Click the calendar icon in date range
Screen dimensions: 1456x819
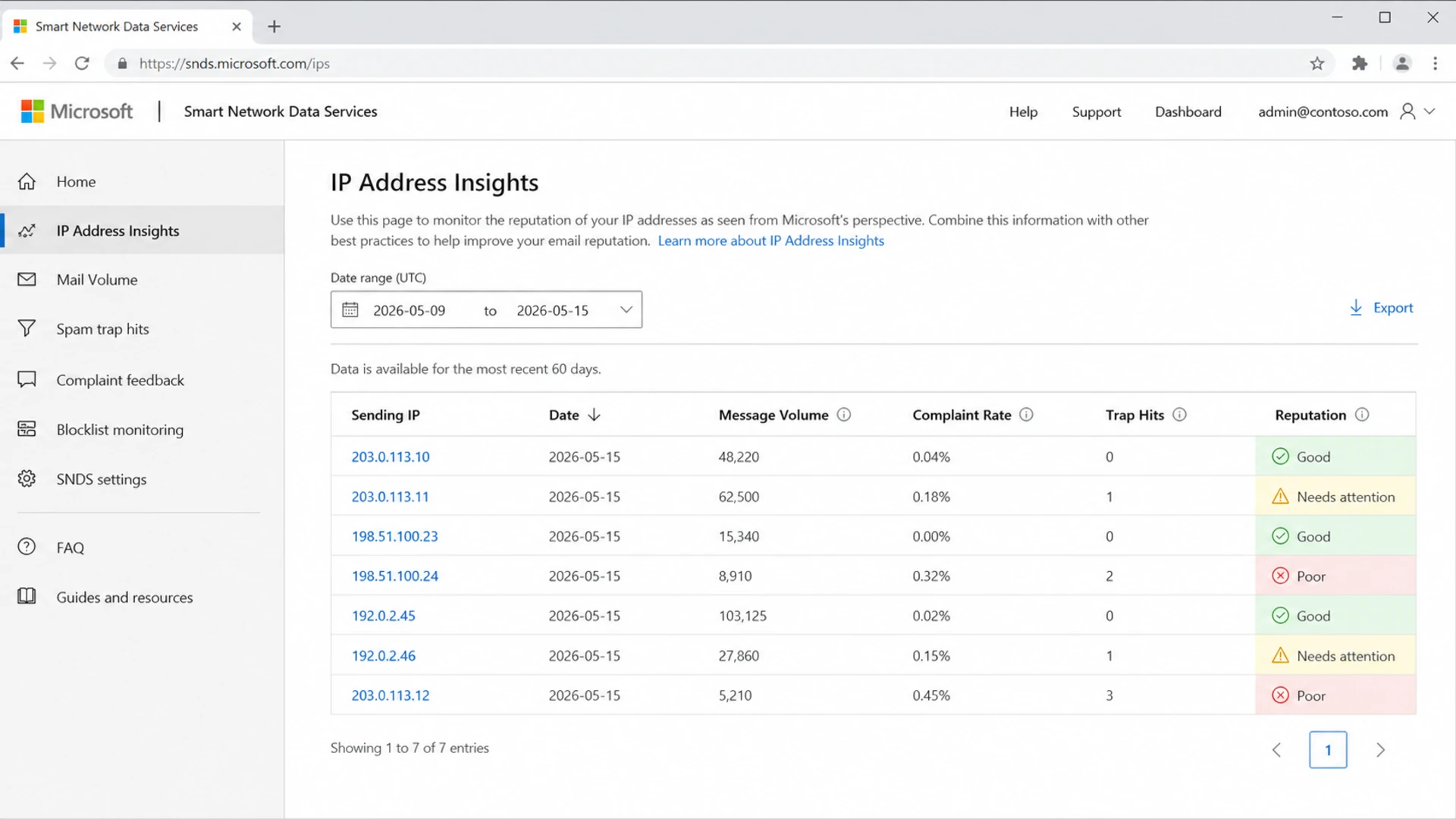[350, 309]
